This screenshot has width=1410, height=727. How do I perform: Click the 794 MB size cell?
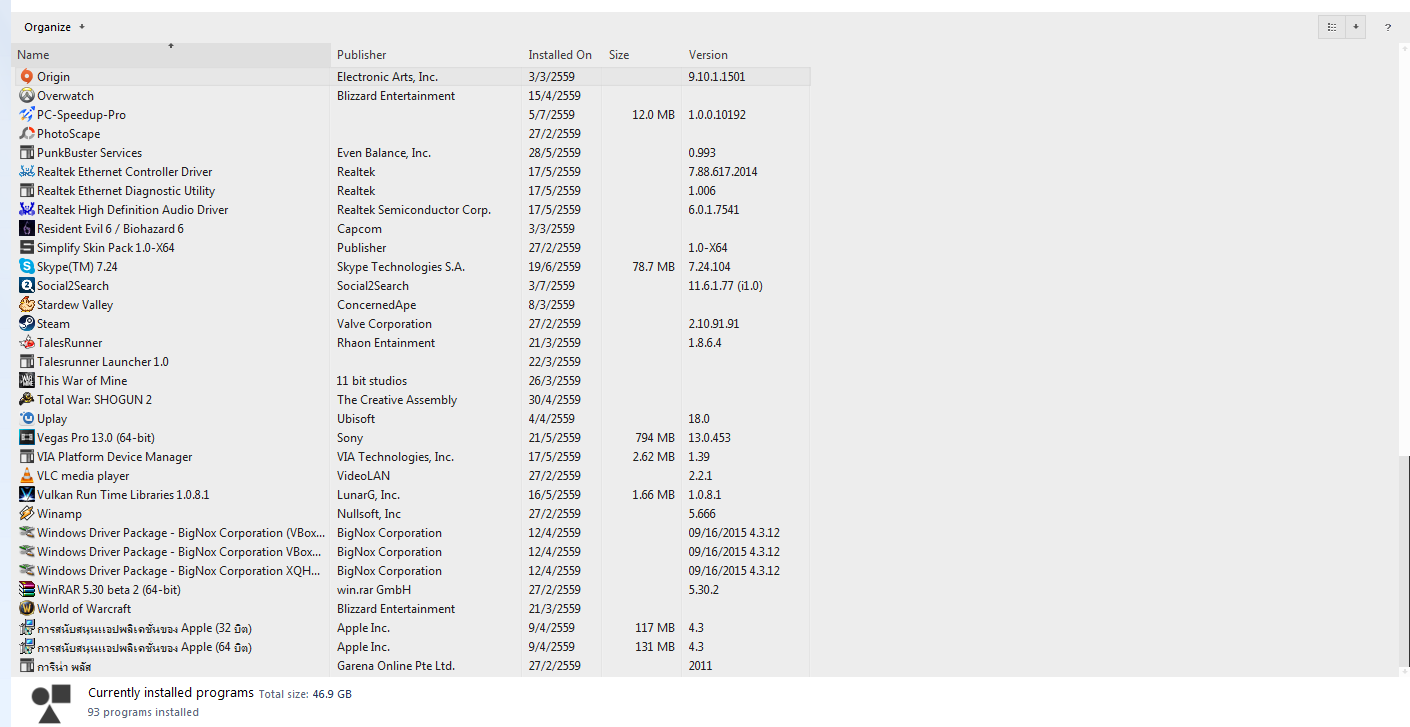(x=654, y=438)
